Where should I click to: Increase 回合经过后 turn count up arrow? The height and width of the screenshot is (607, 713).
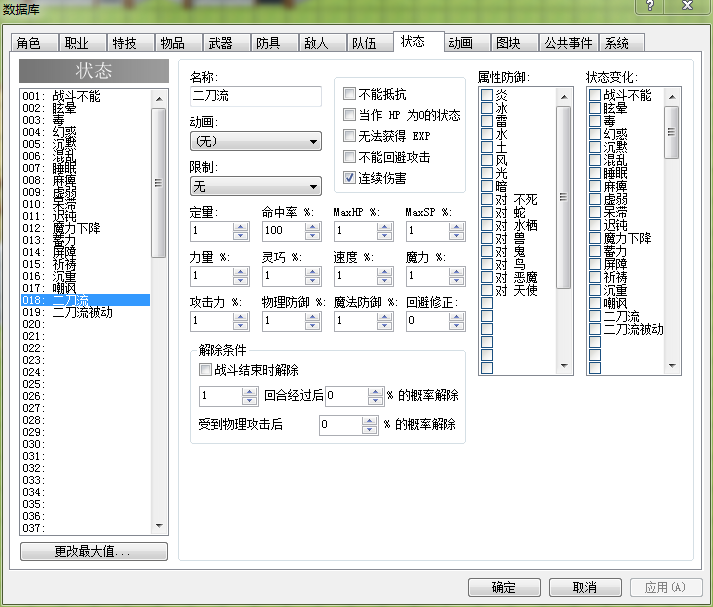[x=249, y=391]
